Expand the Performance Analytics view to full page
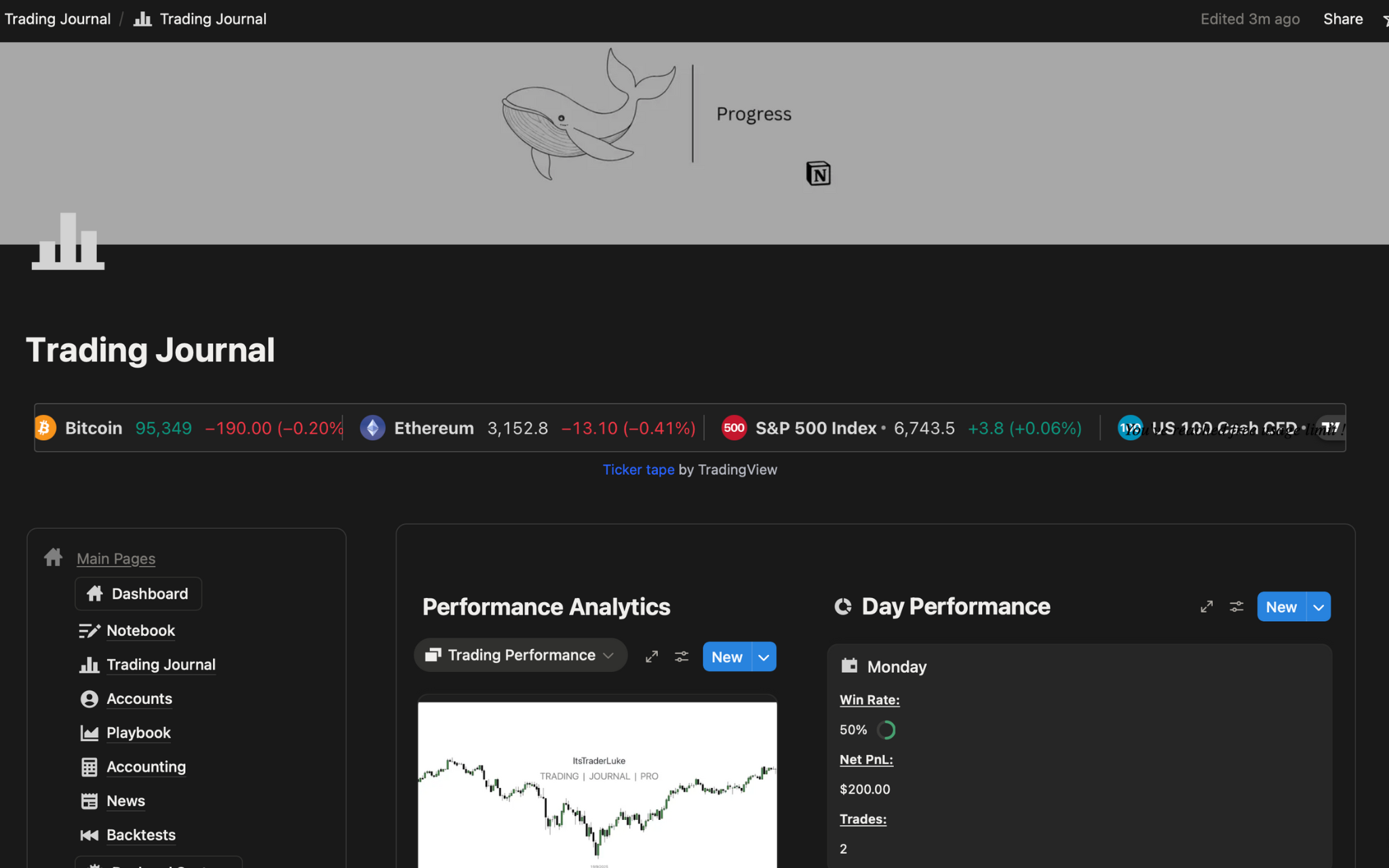The height and width of the screenshot is (868, 1389). (x=651, y=656)
